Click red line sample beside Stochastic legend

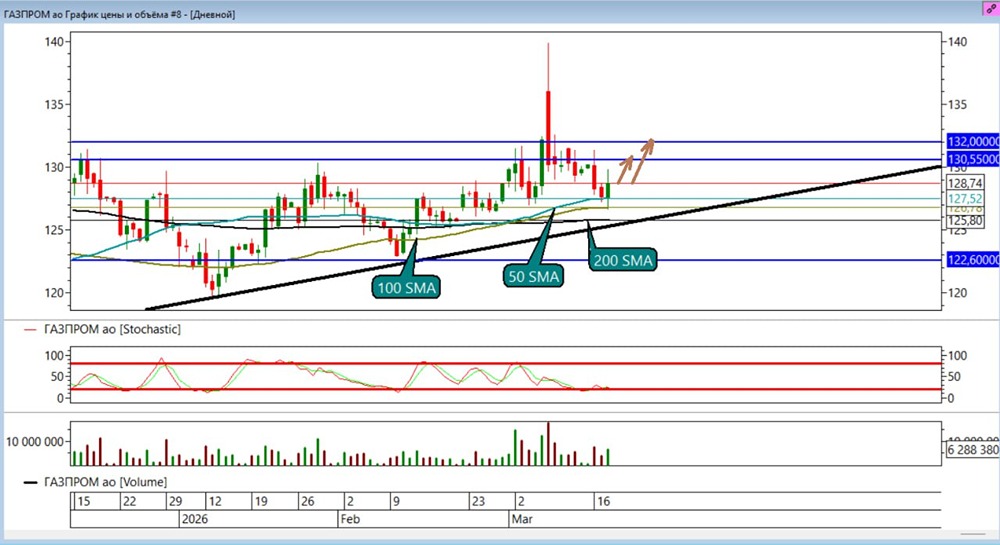(x=31, y=330)
